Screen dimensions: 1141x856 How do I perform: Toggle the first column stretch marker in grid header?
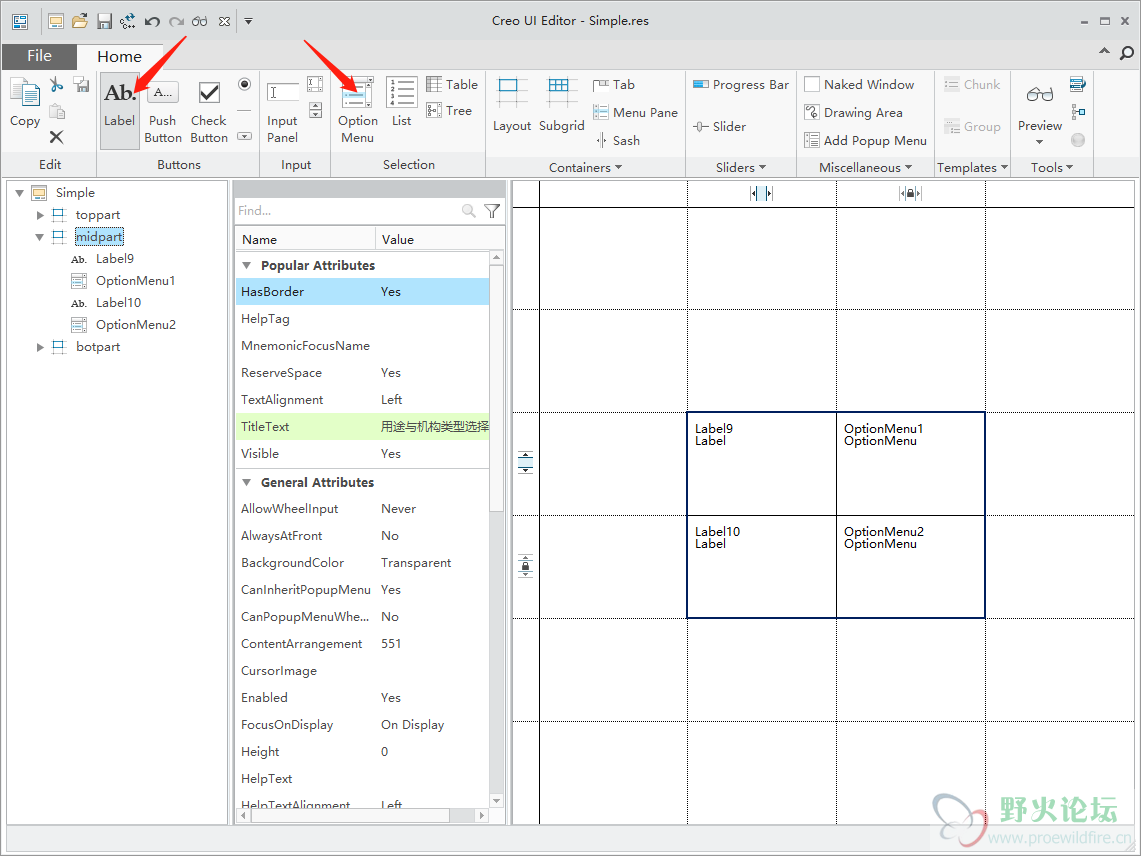tap(761, 194)
